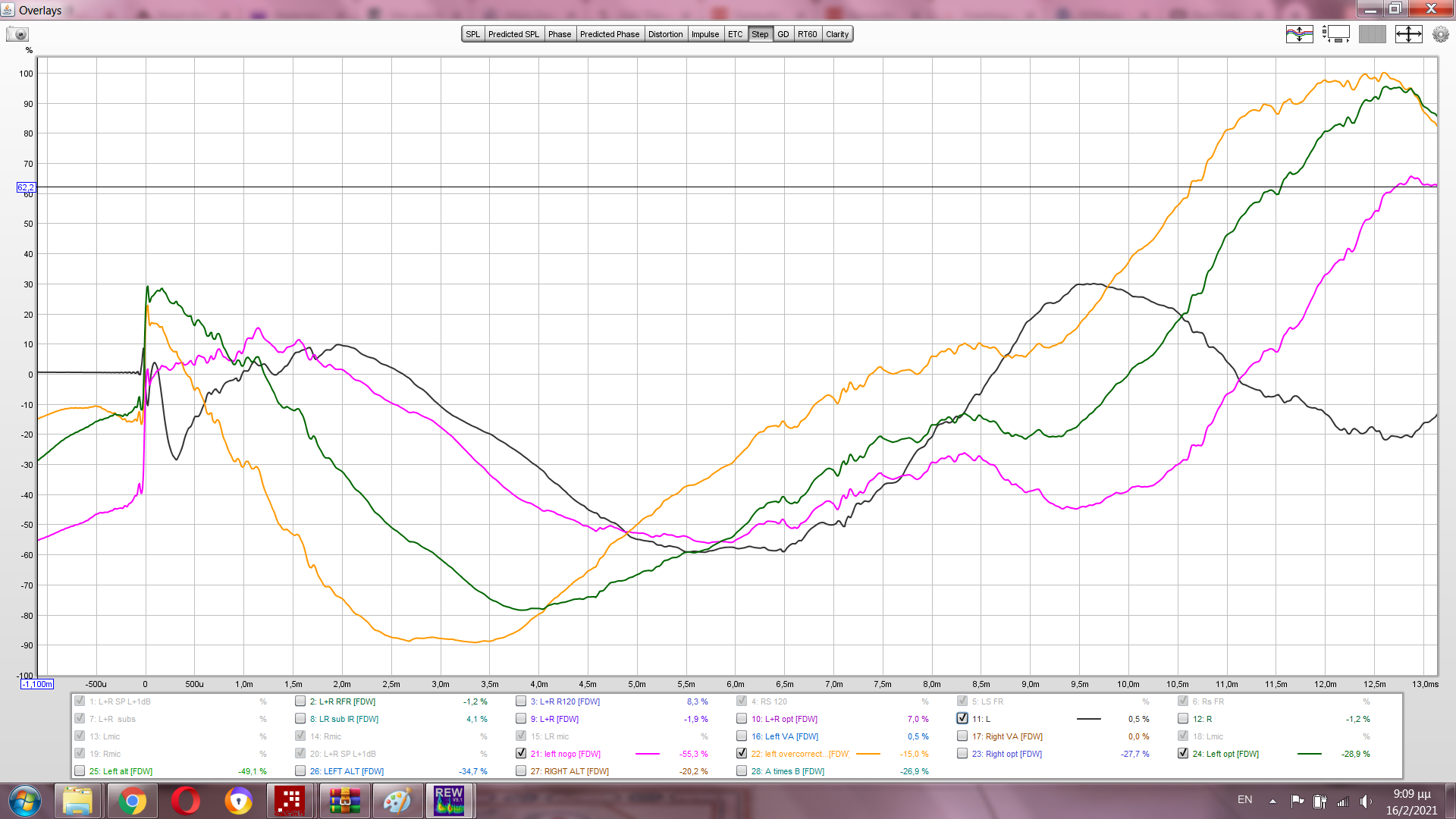This screenshot has width=1456, height=819.
Task: Toggle the graph scrollbars icon
Action: point(1336,34)
